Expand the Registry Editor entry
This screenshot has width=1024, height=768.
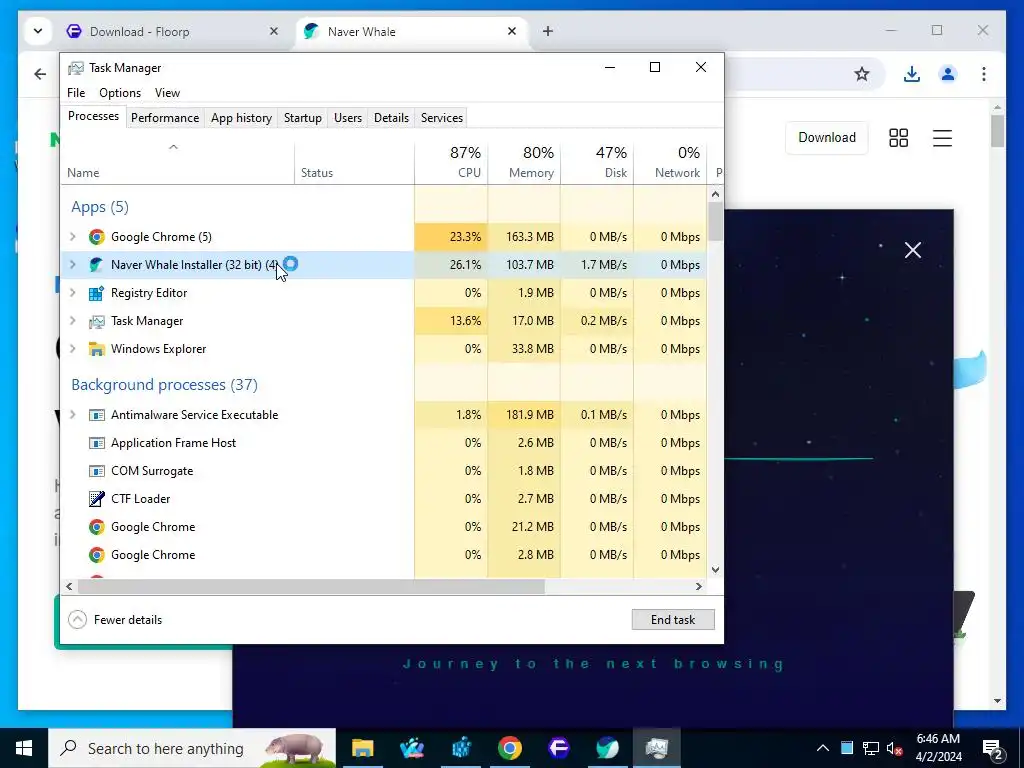click(x=73, y=293)
